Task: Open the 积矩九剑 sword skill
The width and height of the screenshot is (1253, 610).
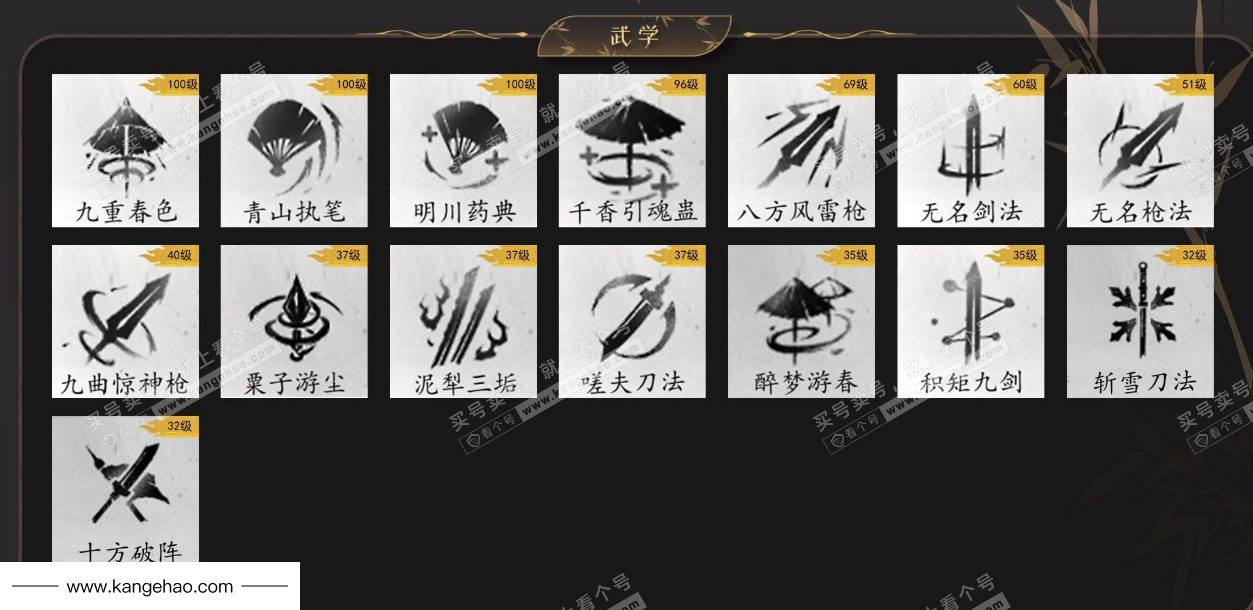Action: 971,322
